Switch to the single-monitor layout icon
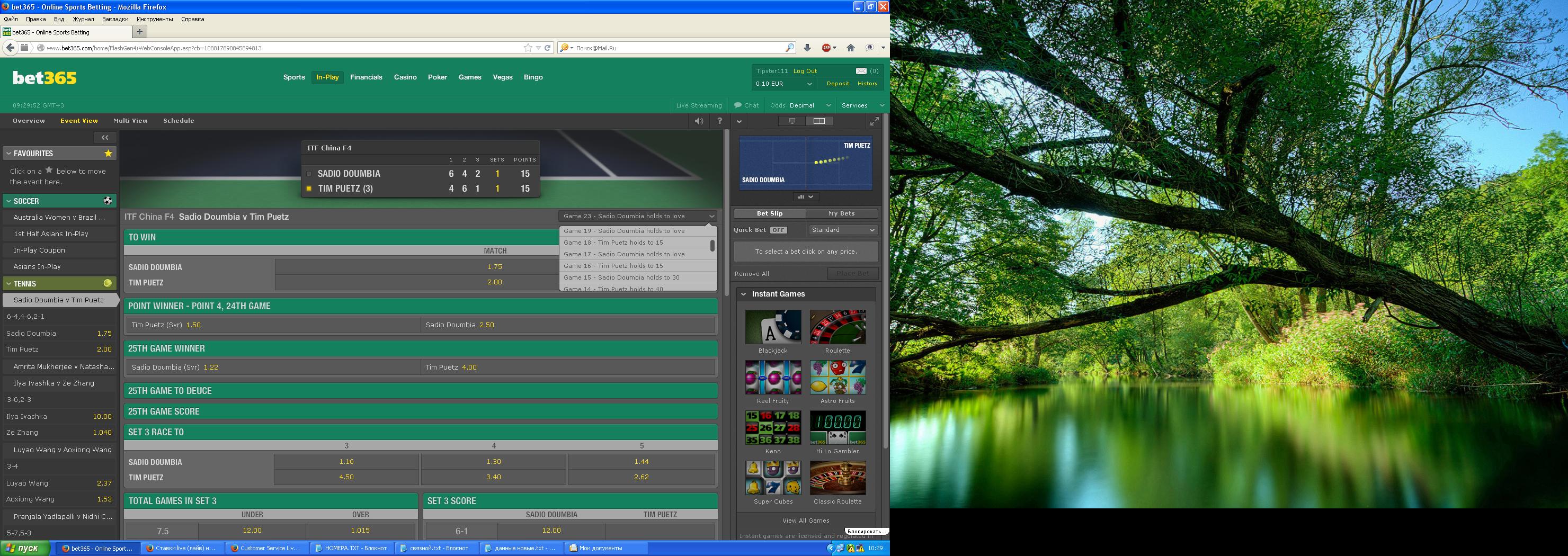Image resolution: width=1568 pixels, height=556 pixels. point(792,121)
